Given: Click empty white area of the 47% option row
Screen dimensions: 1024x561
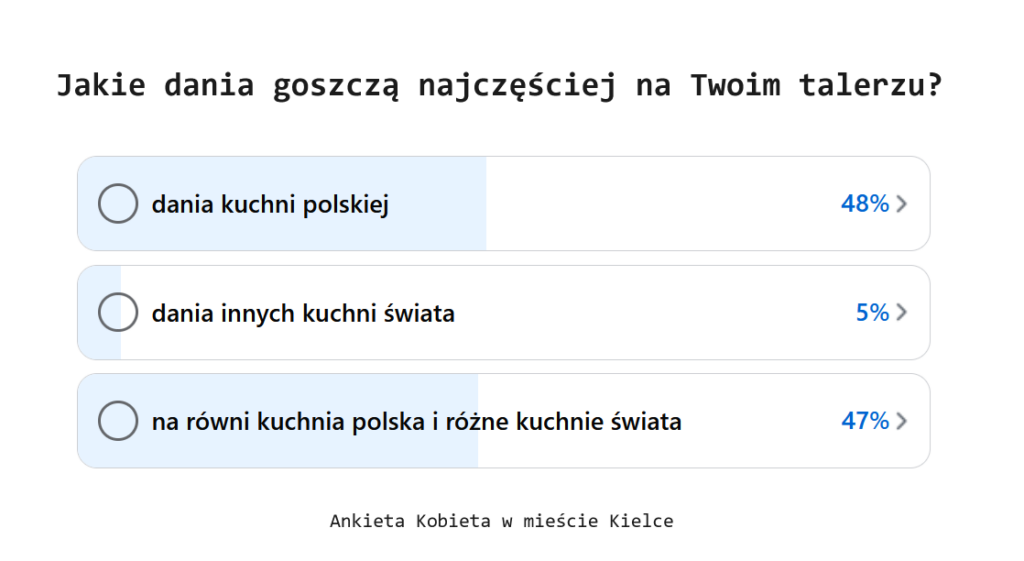Looking at the screenshot, I should pyautogui.click(x=758, y=421).
